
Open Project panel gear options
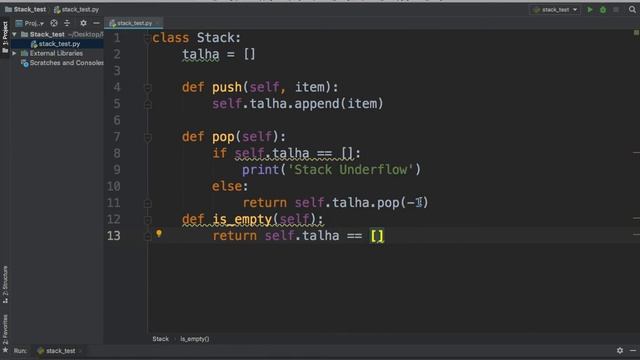pyautogui.click(x=83, y=23)
